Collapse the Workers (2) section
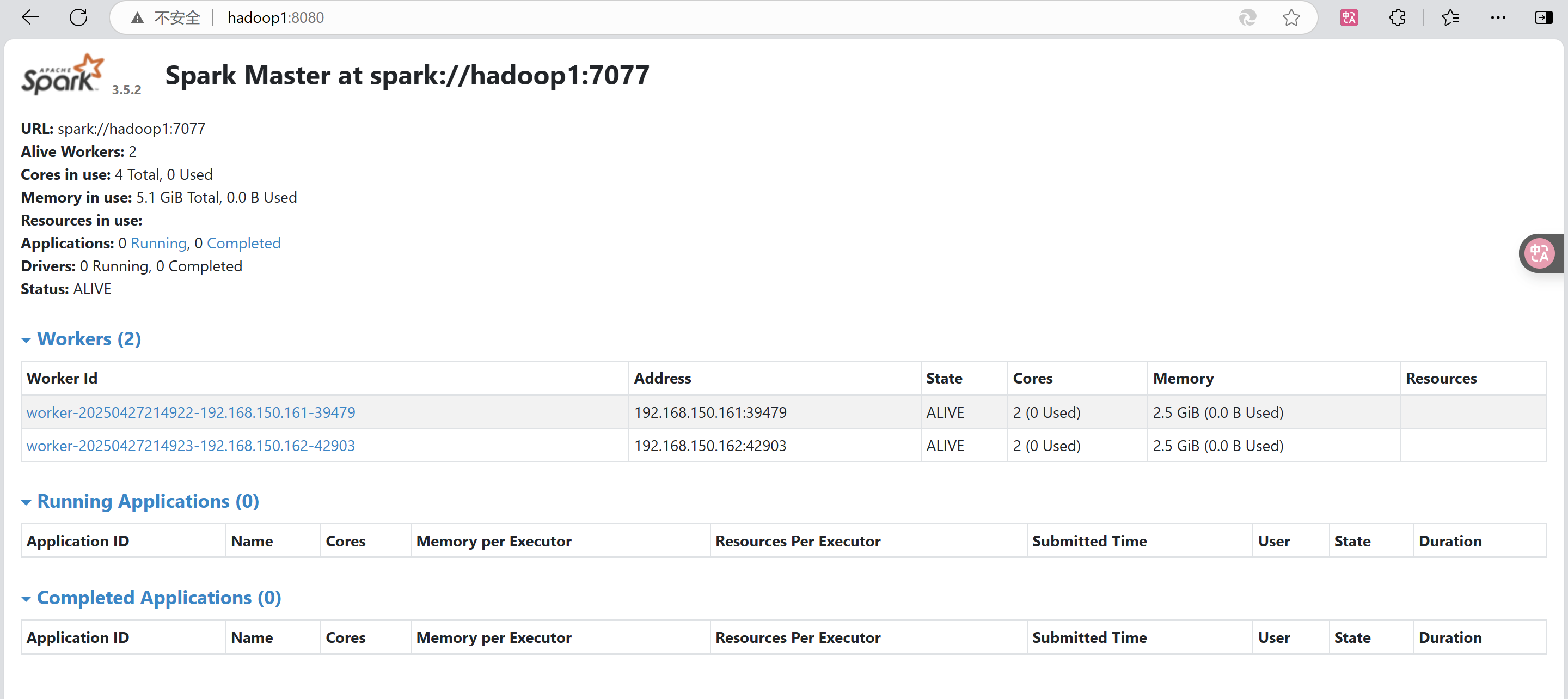Viewport: 1568px width, 699px height. 82,338
